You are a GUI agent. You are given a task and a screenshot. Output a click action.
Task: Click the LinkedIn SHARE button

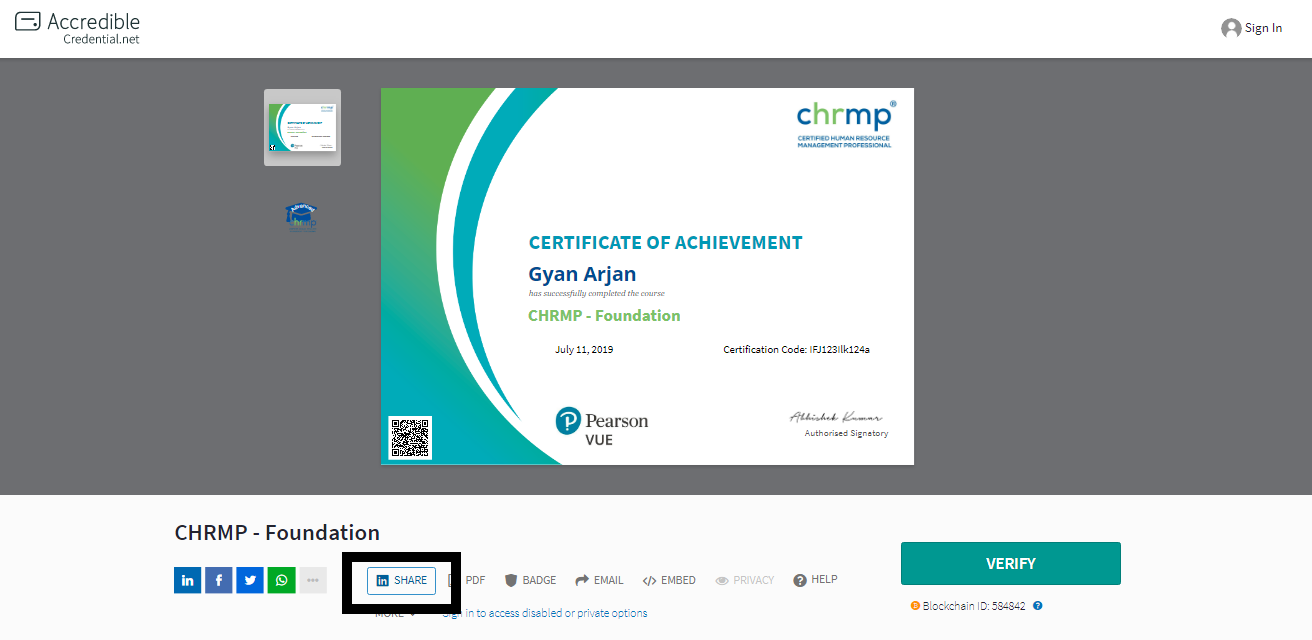coord(401,581)
